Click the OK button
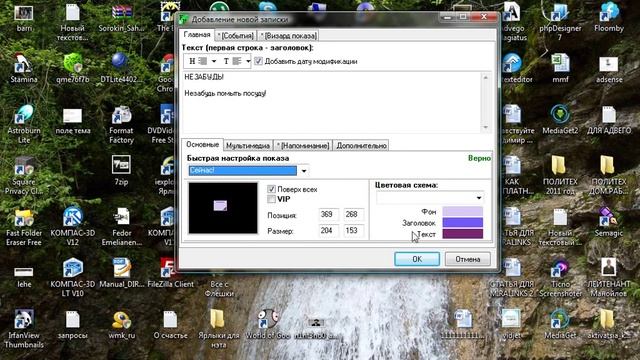Screen dimensions: 640x360 click(417, 259)
